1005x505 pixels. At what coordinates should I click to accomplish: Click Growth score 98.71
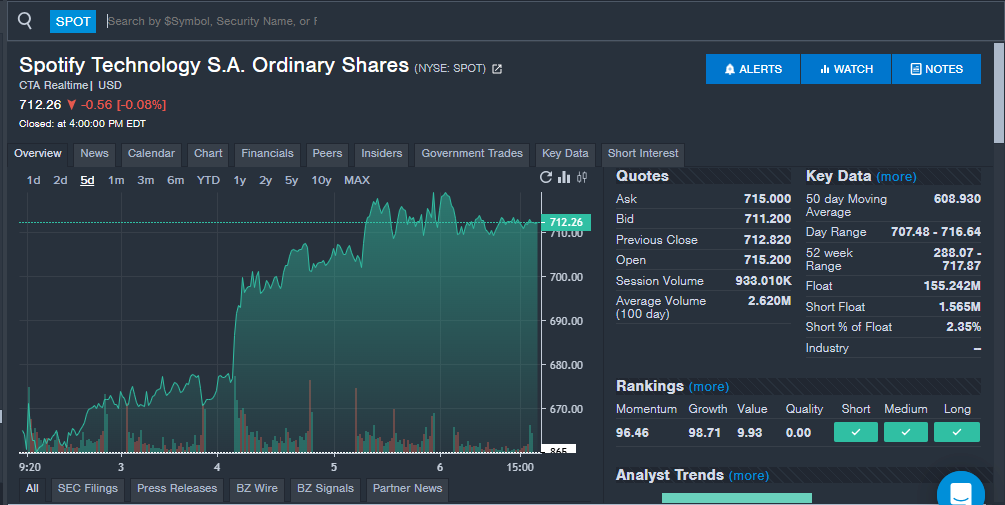pyautogui.click(x=704, y=433)
